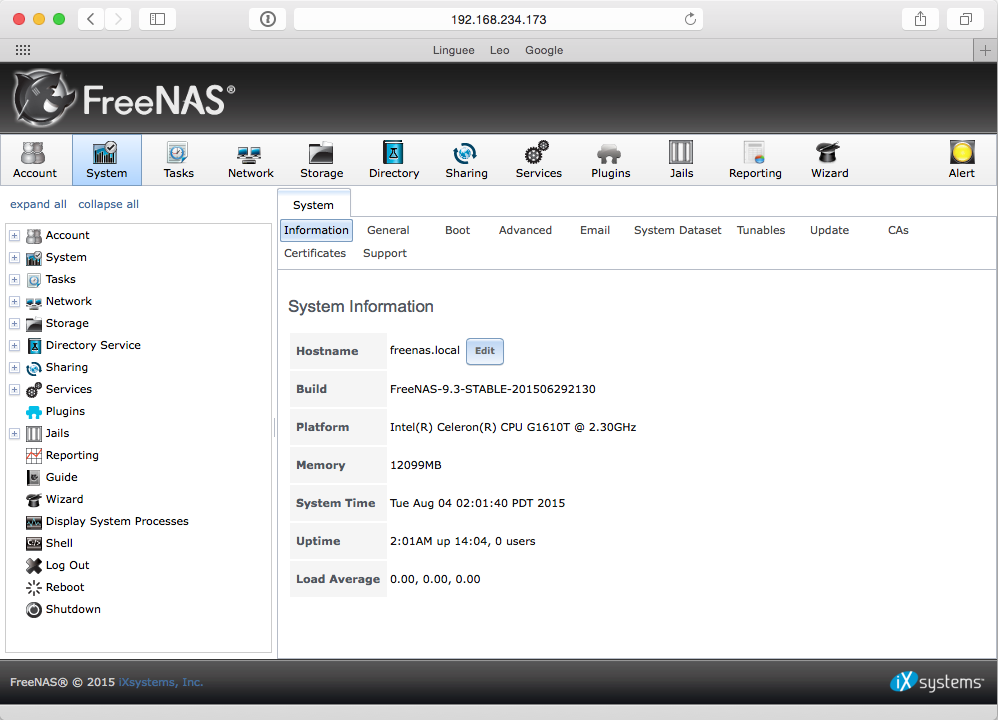Image resolution: width=998 pixels, height=720 pixels.
Task: Switch to the Advanced tab
Action: coord(525,230)
